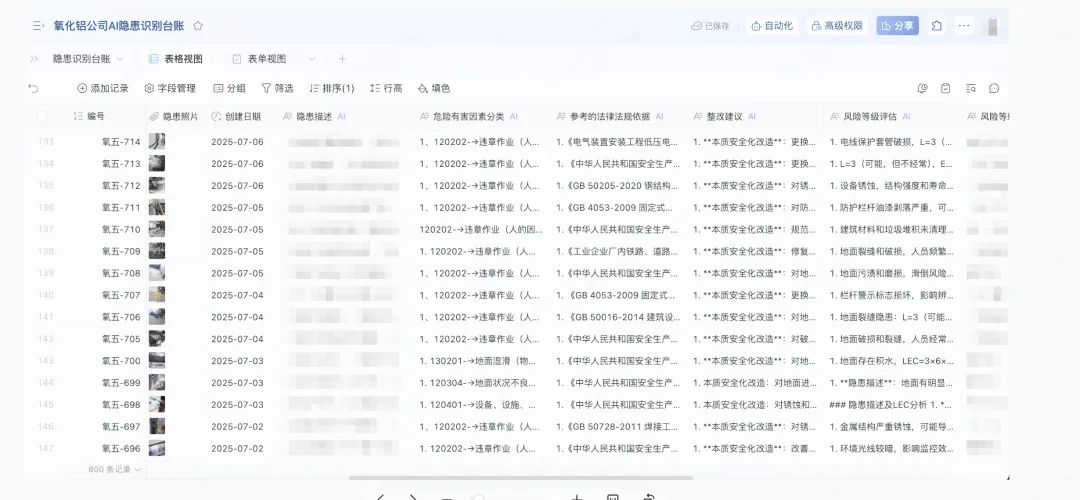Open the user avatar in the top corner
Image resolution: width=1080 pixels, height=500 pixels.
tap(993, 26)
